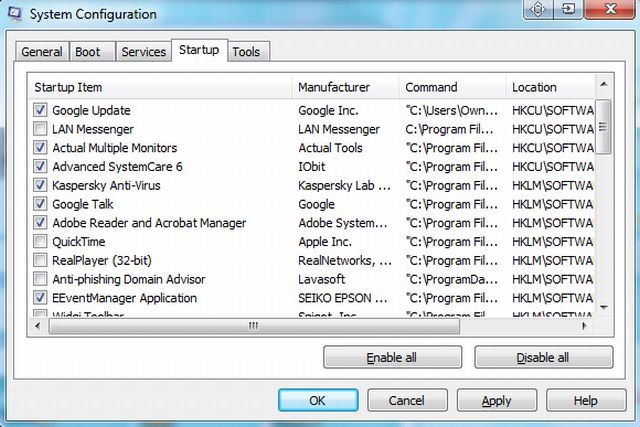Enable the LAN Messenger startup item
This screenshot has width=640, height=427.
pos(40,129)
